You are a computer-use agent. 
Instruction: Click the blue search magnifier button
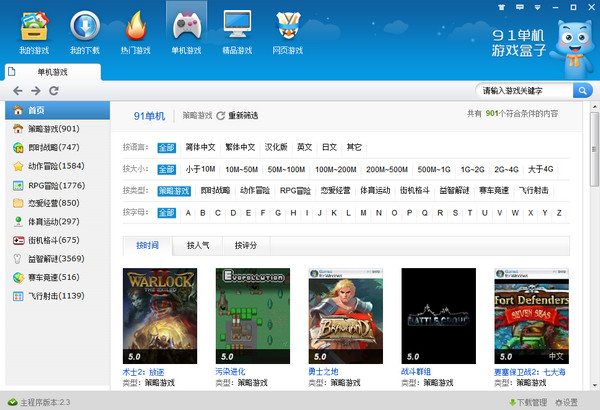579,90
